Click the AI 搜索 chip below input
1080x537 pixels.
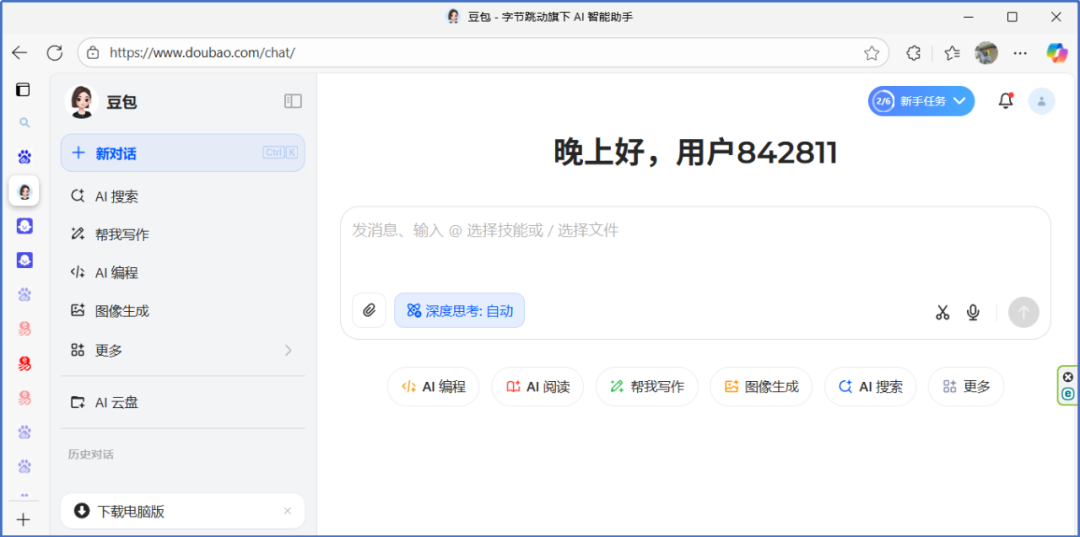[871, 386]
